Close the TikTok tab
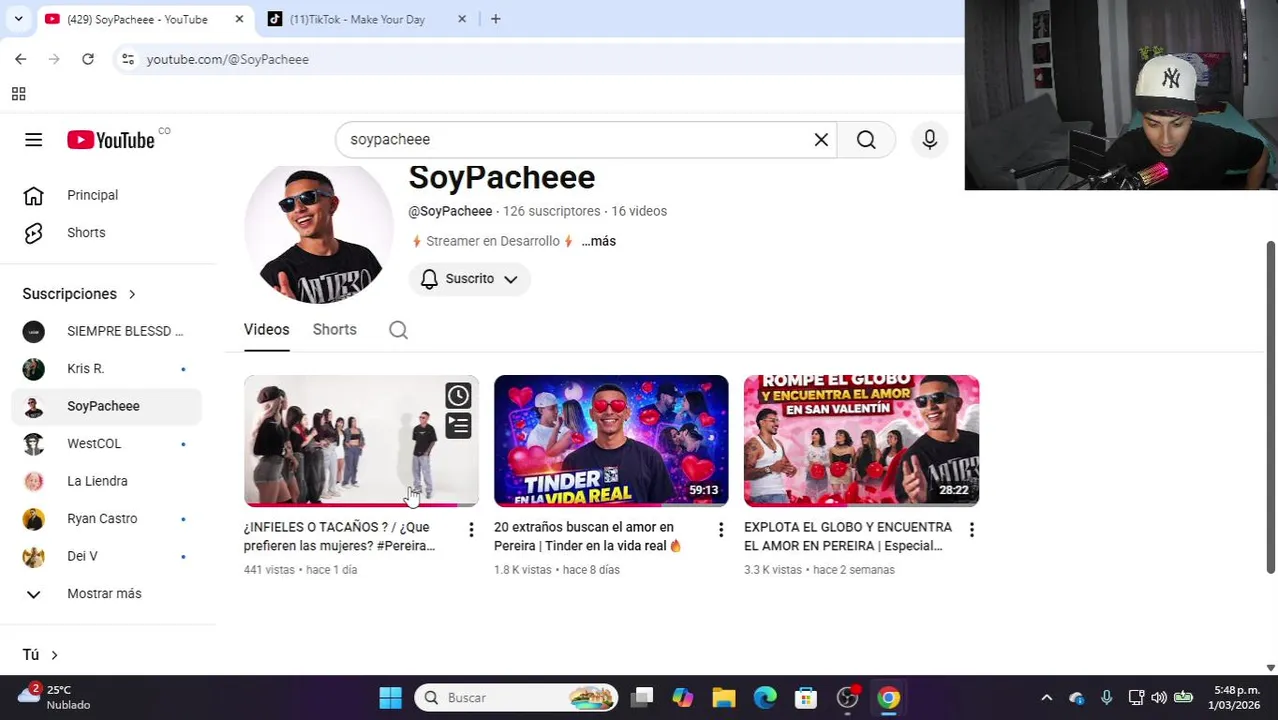The height and width of the screenshot is (720, 1278). tap(462, 19)
